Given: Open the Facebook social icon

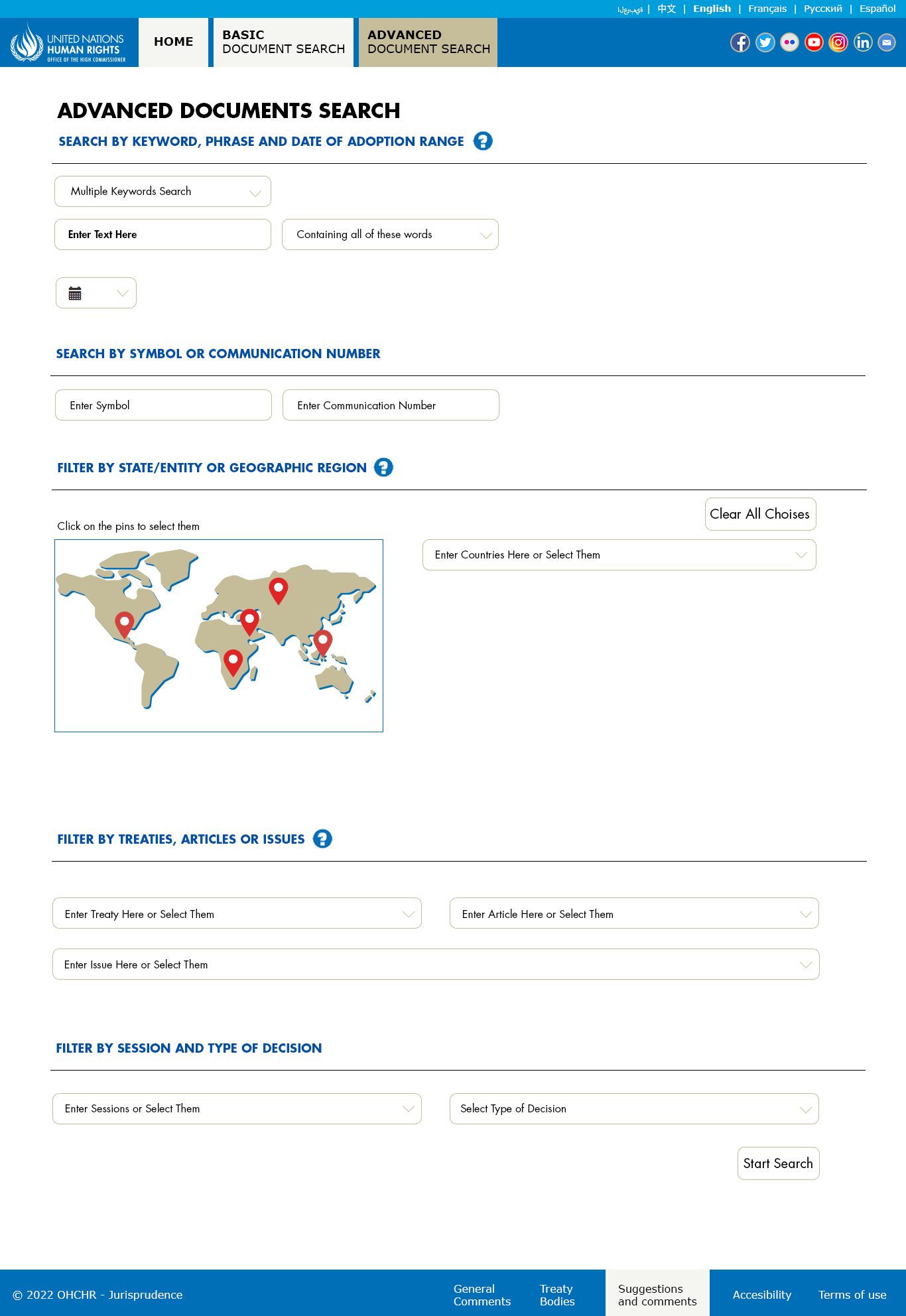Looking at the screenshot, I should tap(740, 42).
